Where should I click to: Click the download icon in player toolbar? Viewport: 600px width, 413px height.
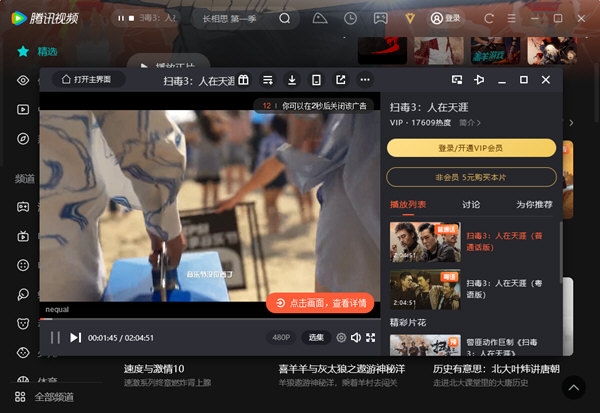292,80
